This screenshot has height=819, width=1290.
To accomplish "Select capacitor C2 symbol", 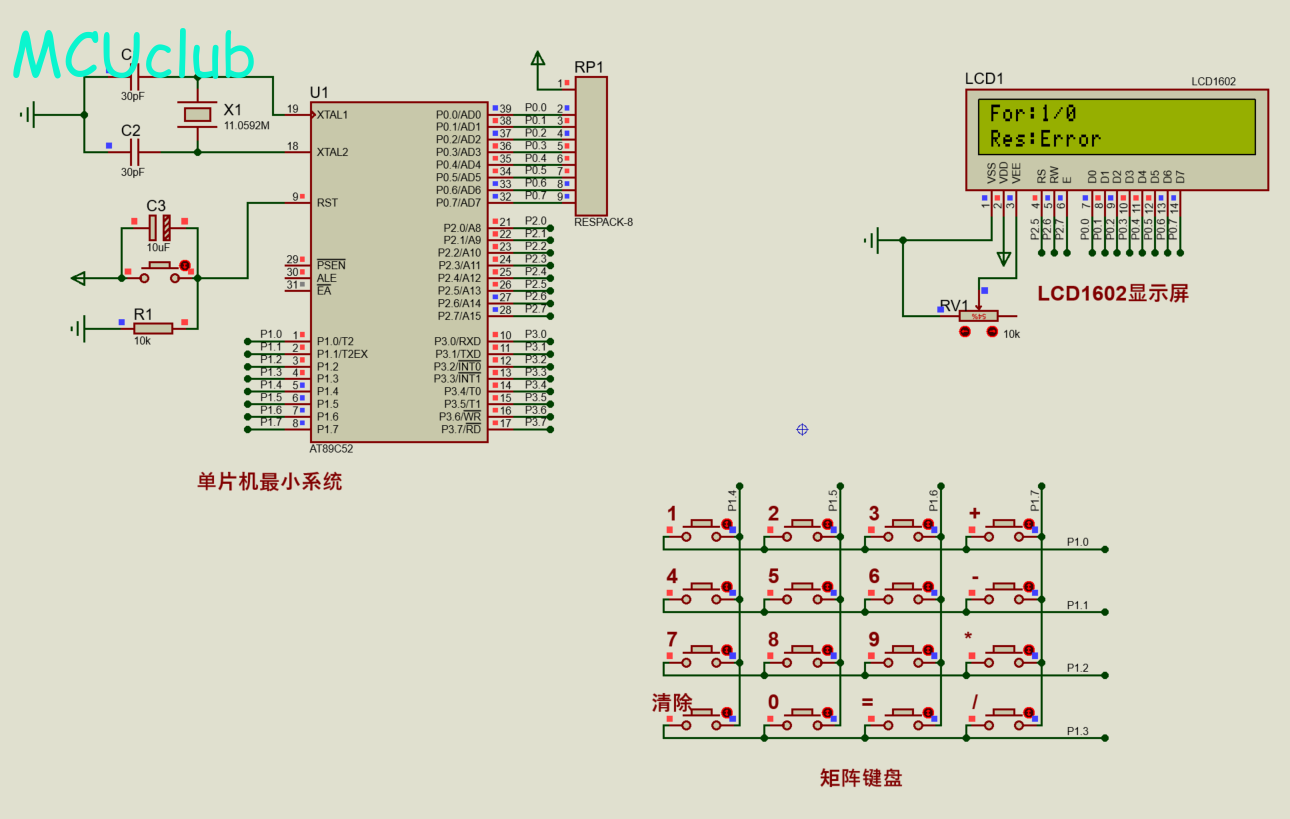I will pyautogui.click(x=135, y=152).
